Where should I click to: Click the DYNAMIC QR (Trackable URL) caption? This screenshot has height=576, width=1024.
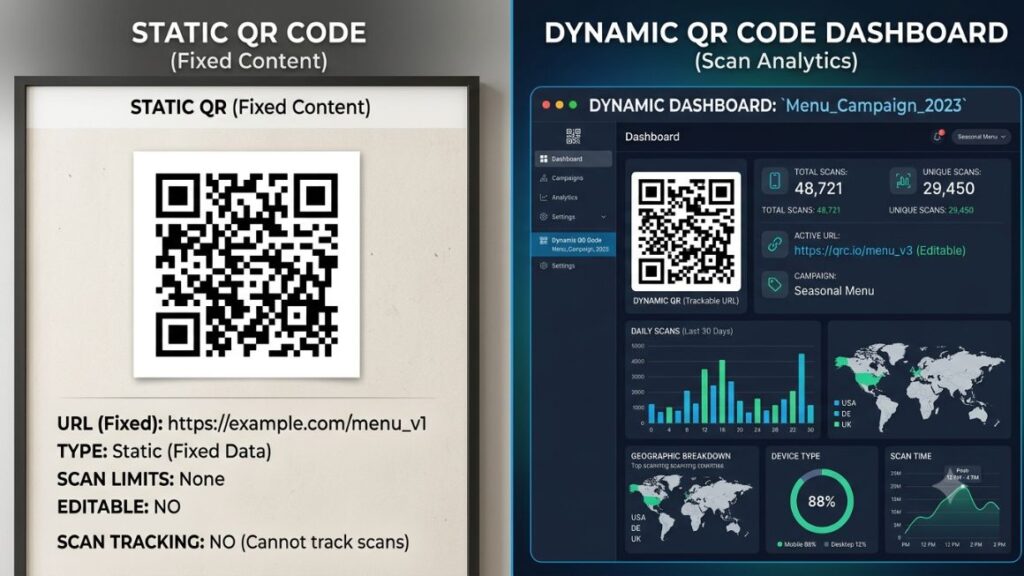[686, 301]
